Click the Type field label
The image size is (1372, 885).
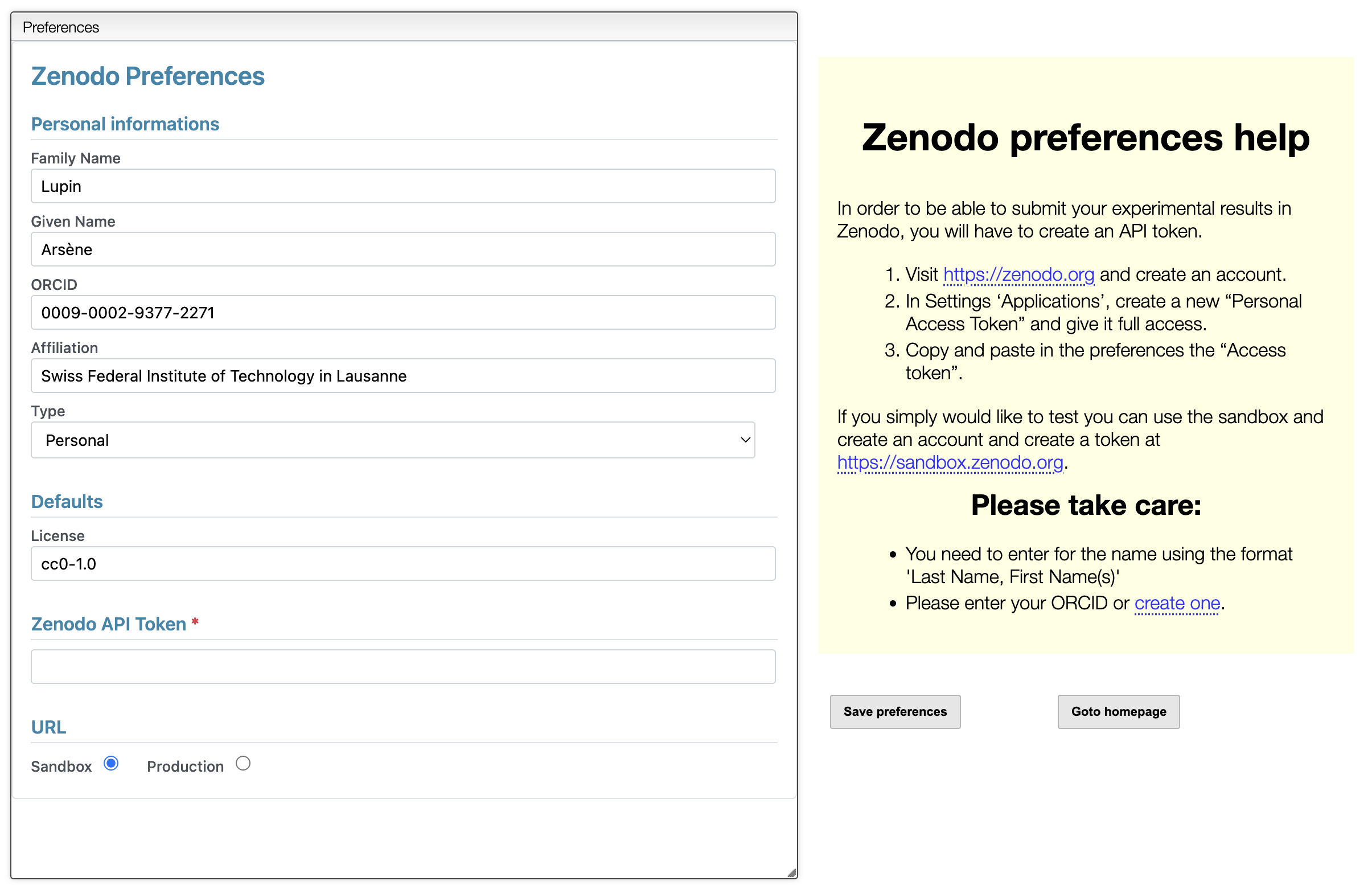48,412
